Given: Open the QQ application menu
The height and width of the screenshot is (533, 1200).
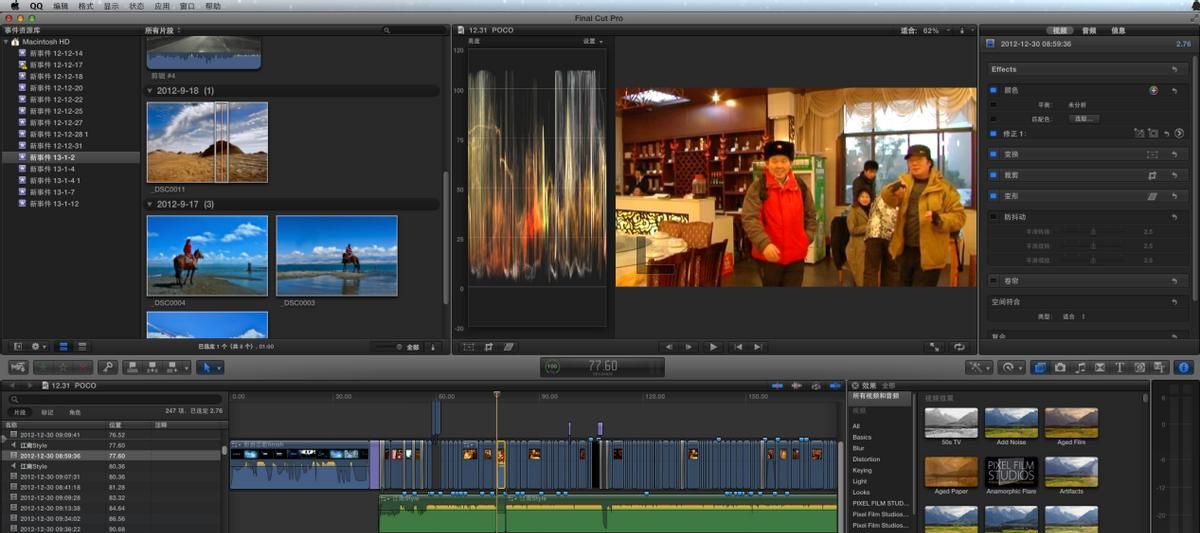Looking at the screenshot, I should 36,6.
